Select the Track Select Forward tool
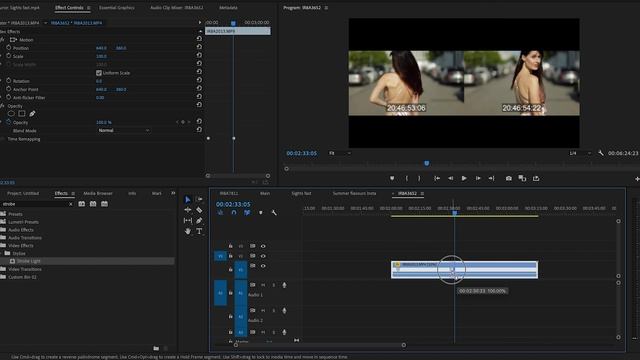640x360 pixels. [x=199, y=199]
